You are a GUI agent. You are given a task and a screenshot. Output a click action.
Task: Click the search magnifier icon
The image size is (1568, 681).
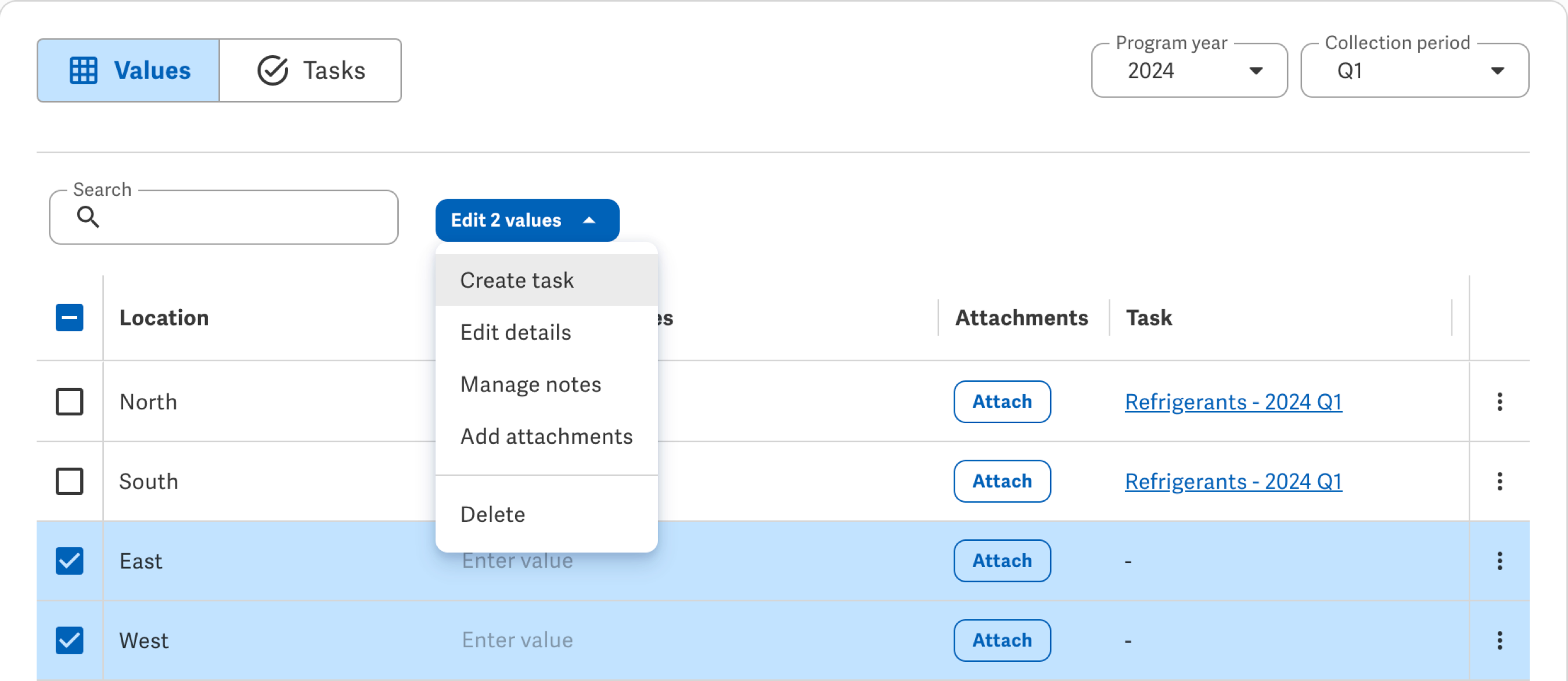[88, 216]
